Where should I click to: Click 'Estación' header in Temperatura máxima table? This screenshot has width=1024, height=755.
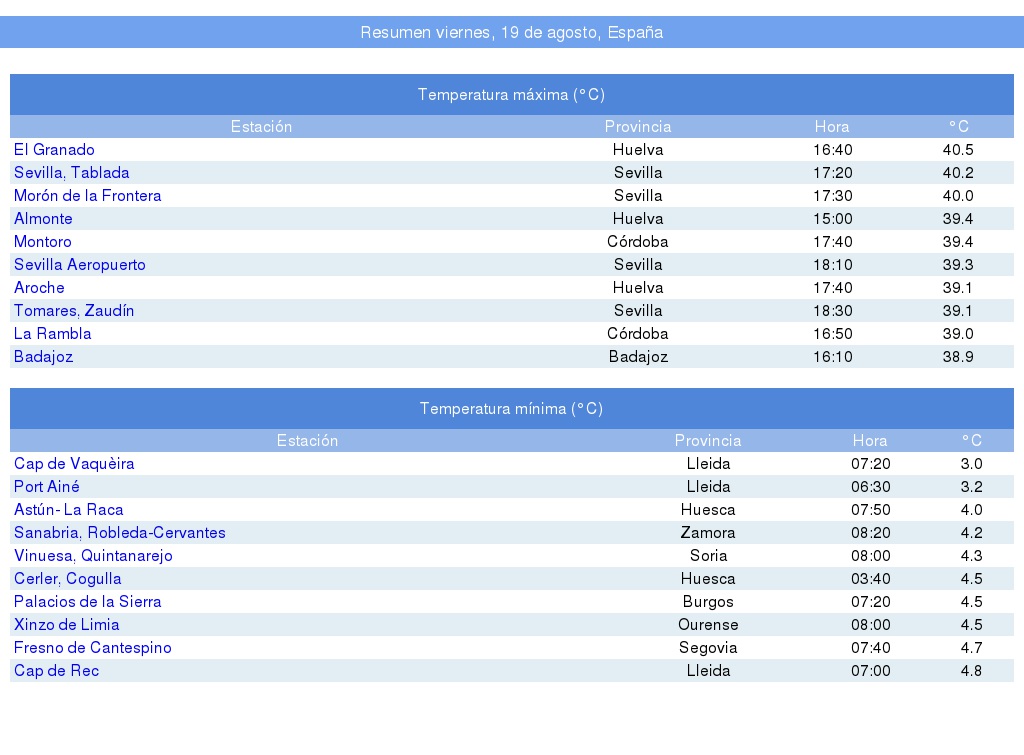[x=261, y=127]
